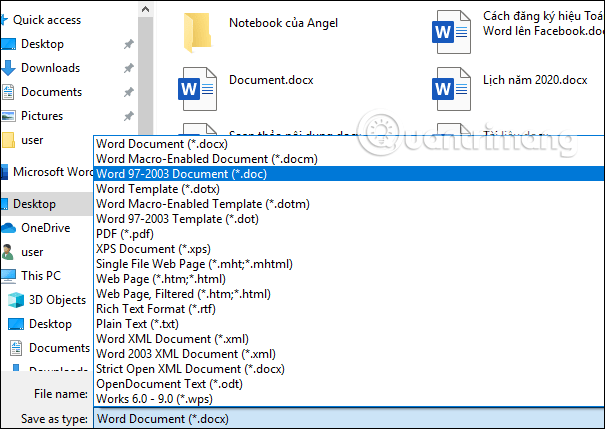
Task: Open Microsoft Word entry in sidebar
Action: [x=52, y=171]
